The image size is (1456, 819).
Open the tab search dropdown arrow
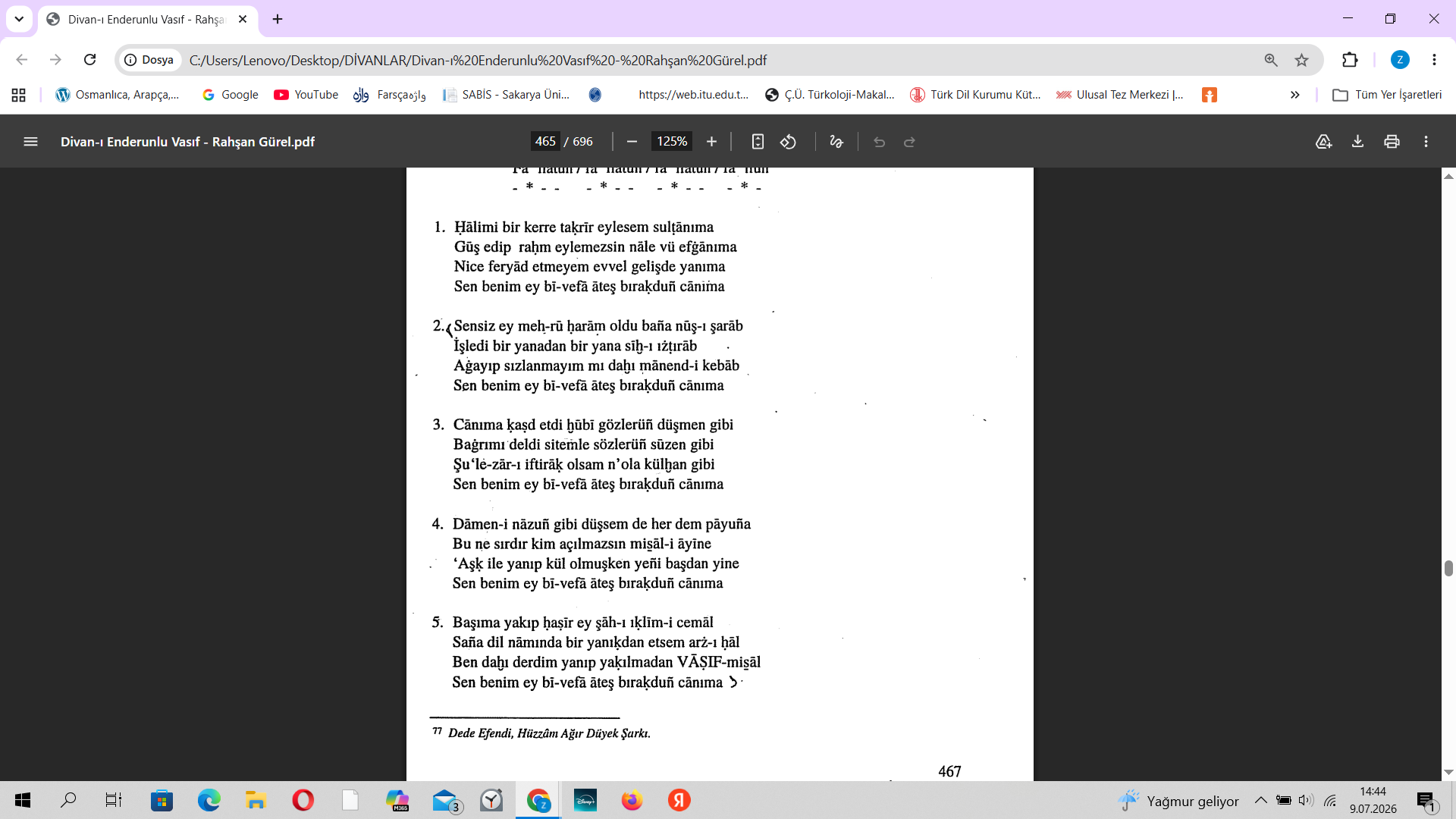pyautogui.click(x=19, y=19)
